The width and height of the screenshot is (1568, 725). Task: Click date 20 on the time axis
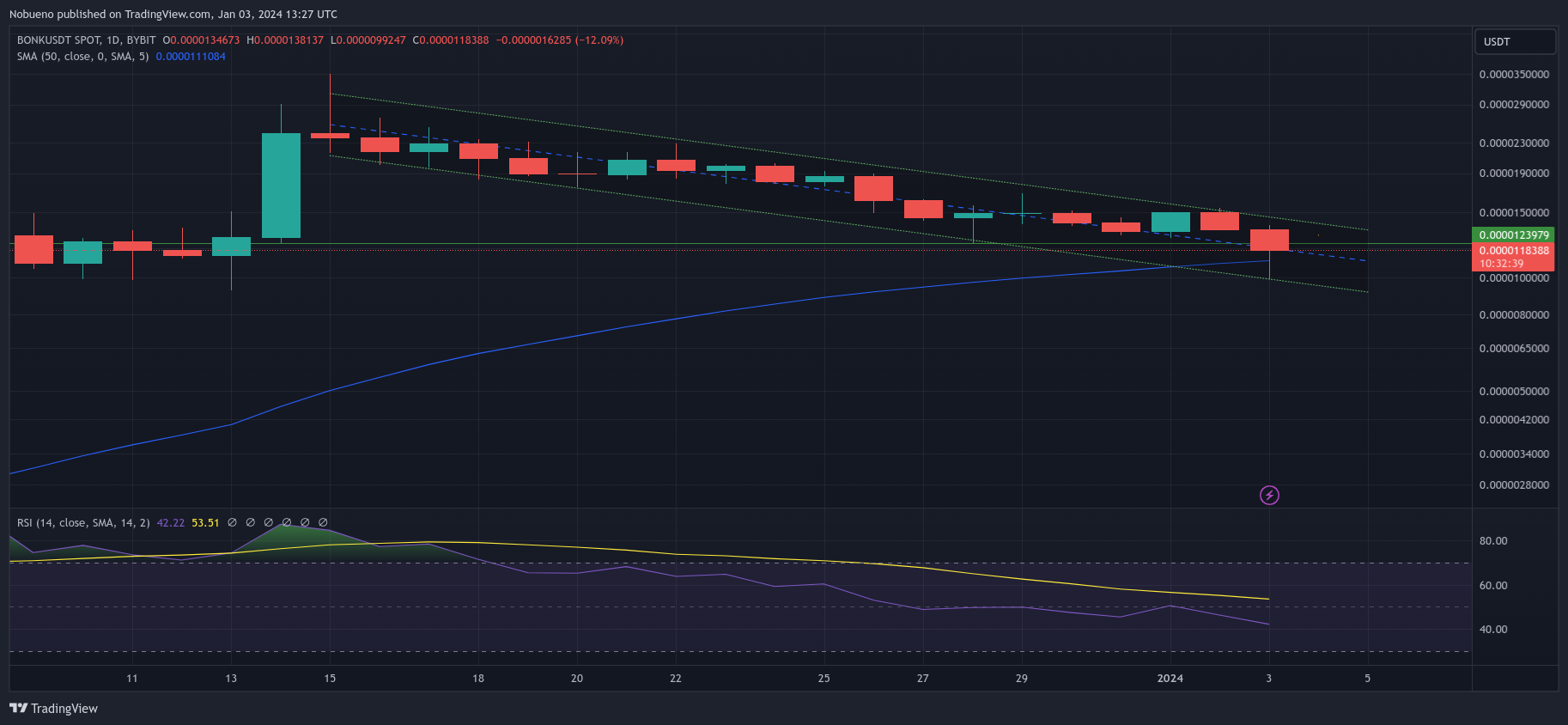click(x=577, y=679)
